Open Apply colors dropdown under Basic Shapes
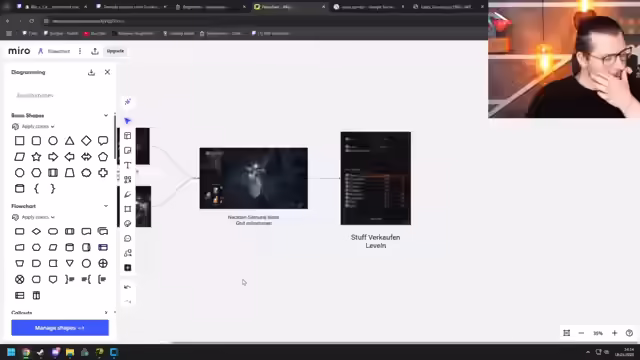The height and width of the screenshot is (360, 640). pos(33,127)
